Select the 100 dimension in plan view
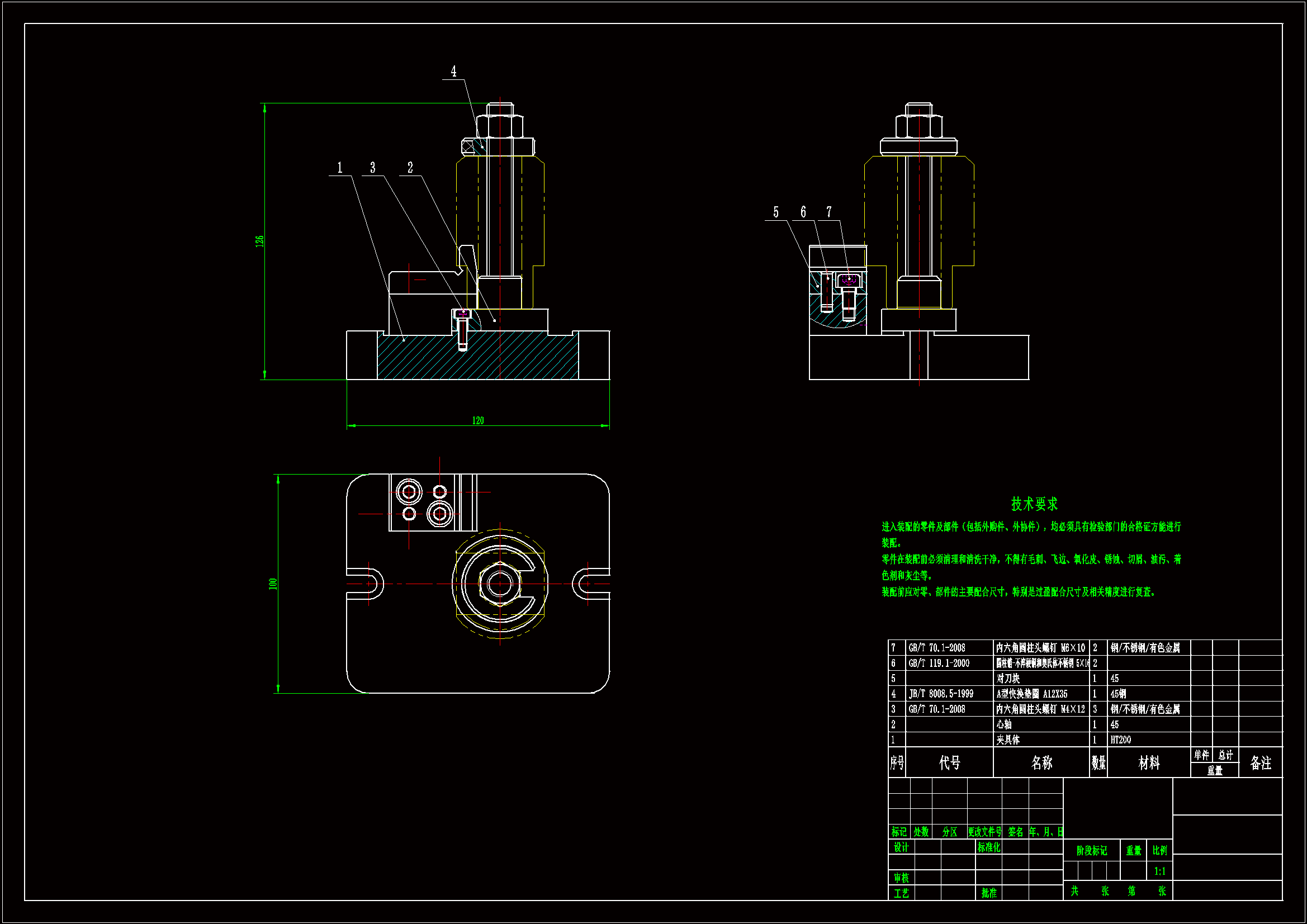Image resolution: width=1307 pixels, height=924 pixels. (273, 584)
